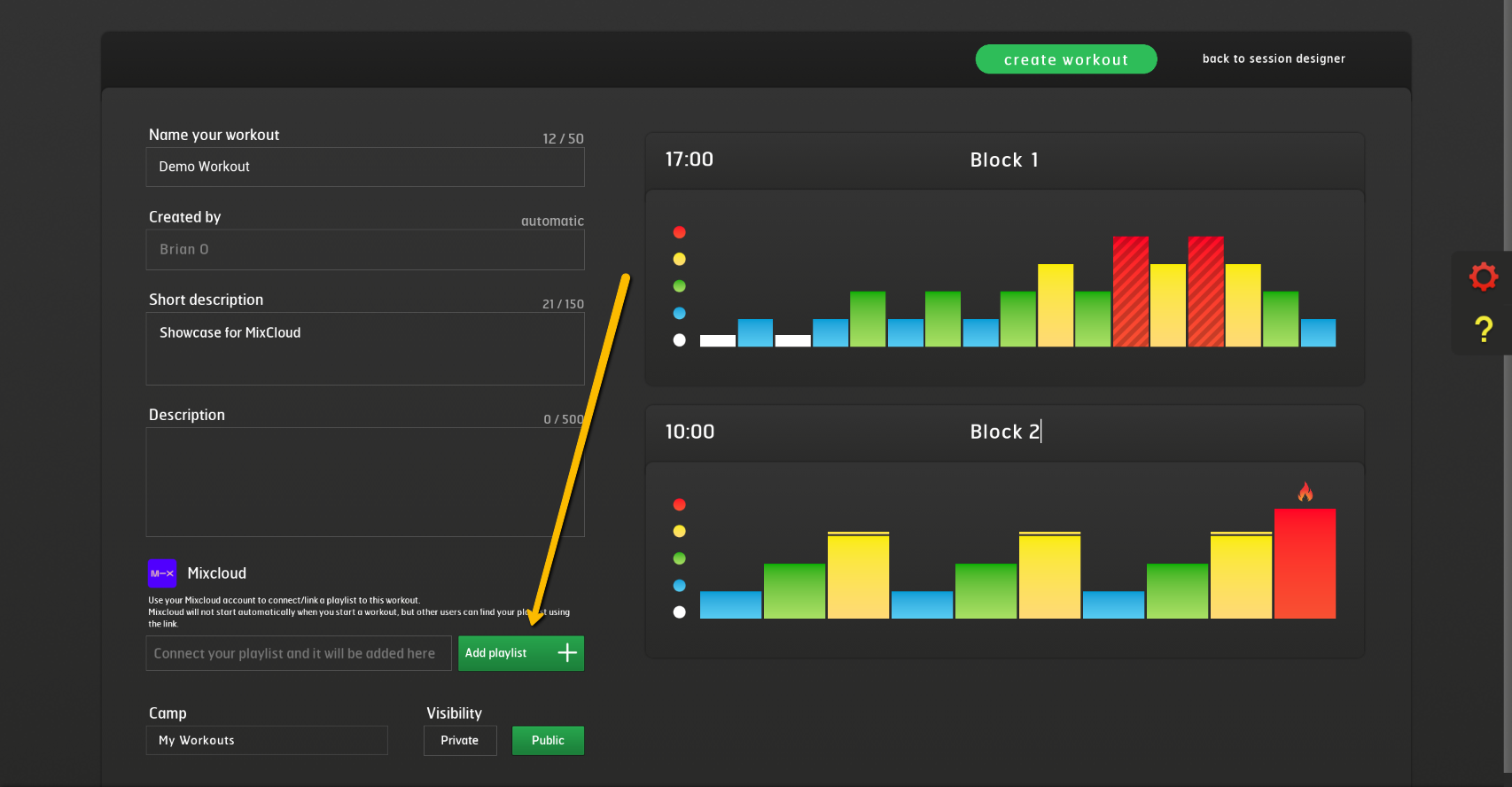
Task: Click the yellow intensity dot in Block 2
Action: (x=680, y=532)
